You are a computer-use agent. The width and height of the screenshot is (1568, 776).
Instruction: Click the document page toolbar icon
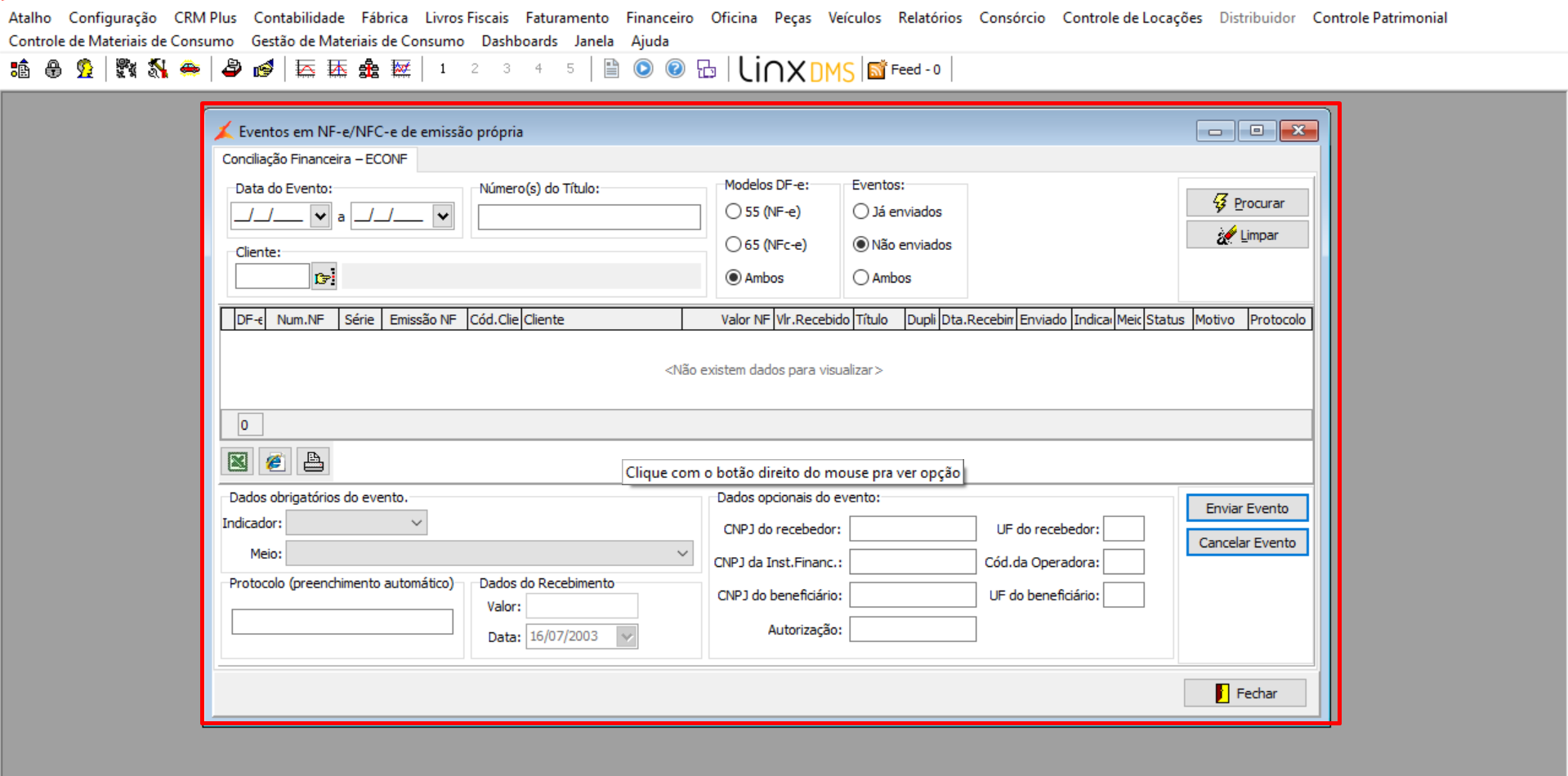pos(611,69)
